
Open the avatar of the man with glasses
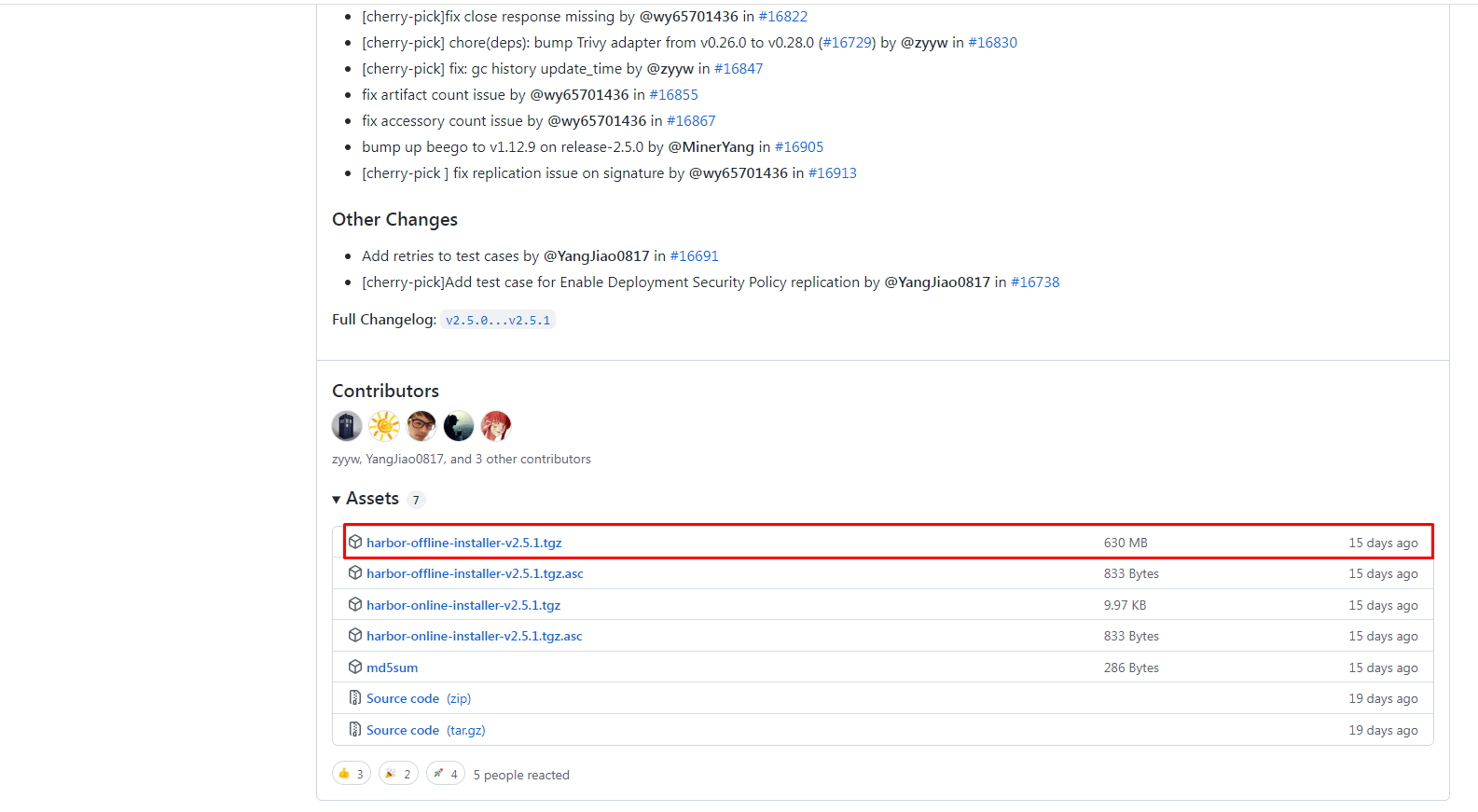[x=421, y=426]
